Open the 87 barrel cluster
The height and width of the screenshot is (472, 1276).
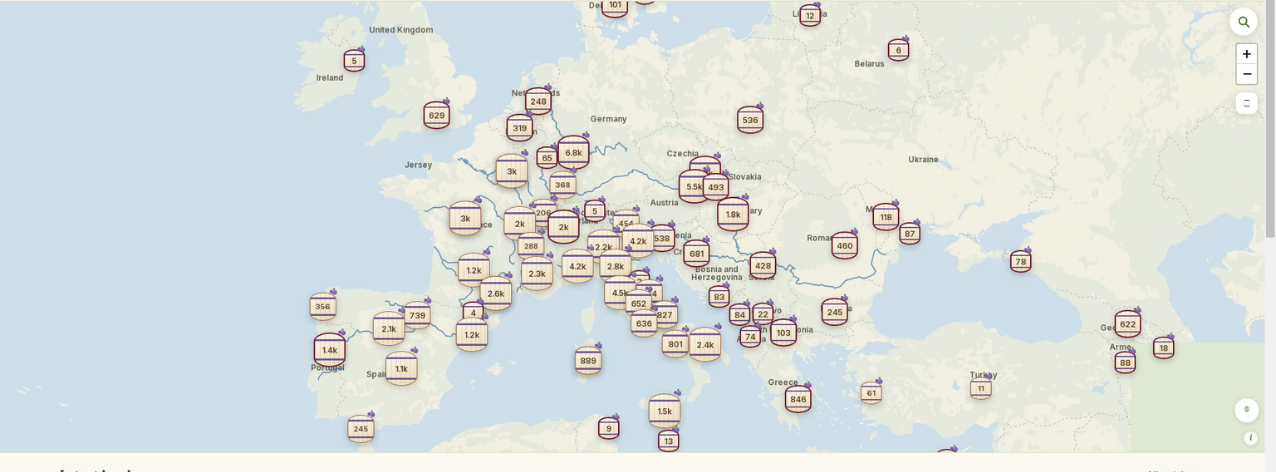click(x=909, y=234)
